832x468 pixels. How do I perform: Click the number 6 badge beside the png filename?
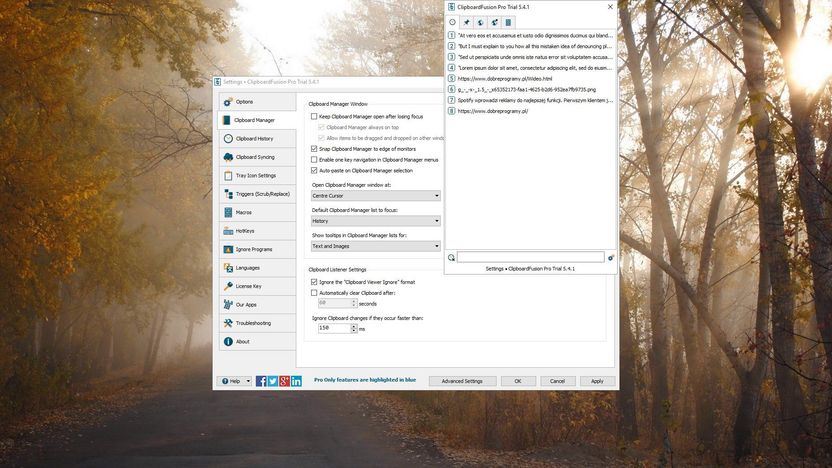point(452,89)
